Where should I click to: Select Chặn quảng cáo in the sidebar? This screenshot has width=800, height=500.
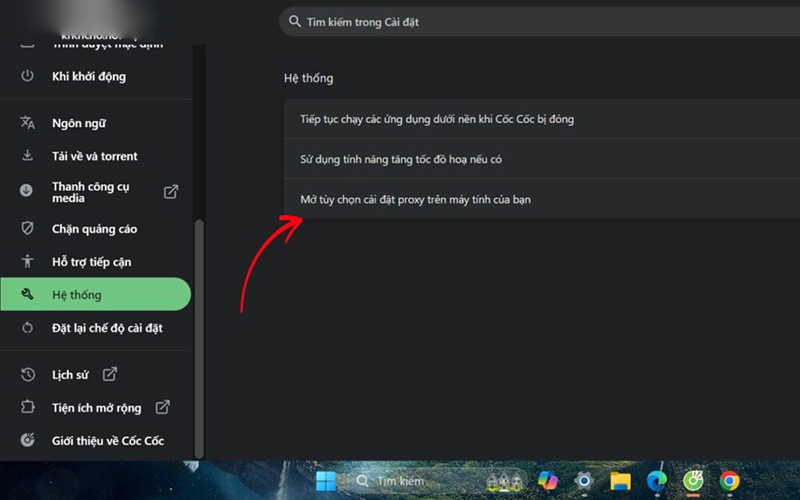point(96,229)
